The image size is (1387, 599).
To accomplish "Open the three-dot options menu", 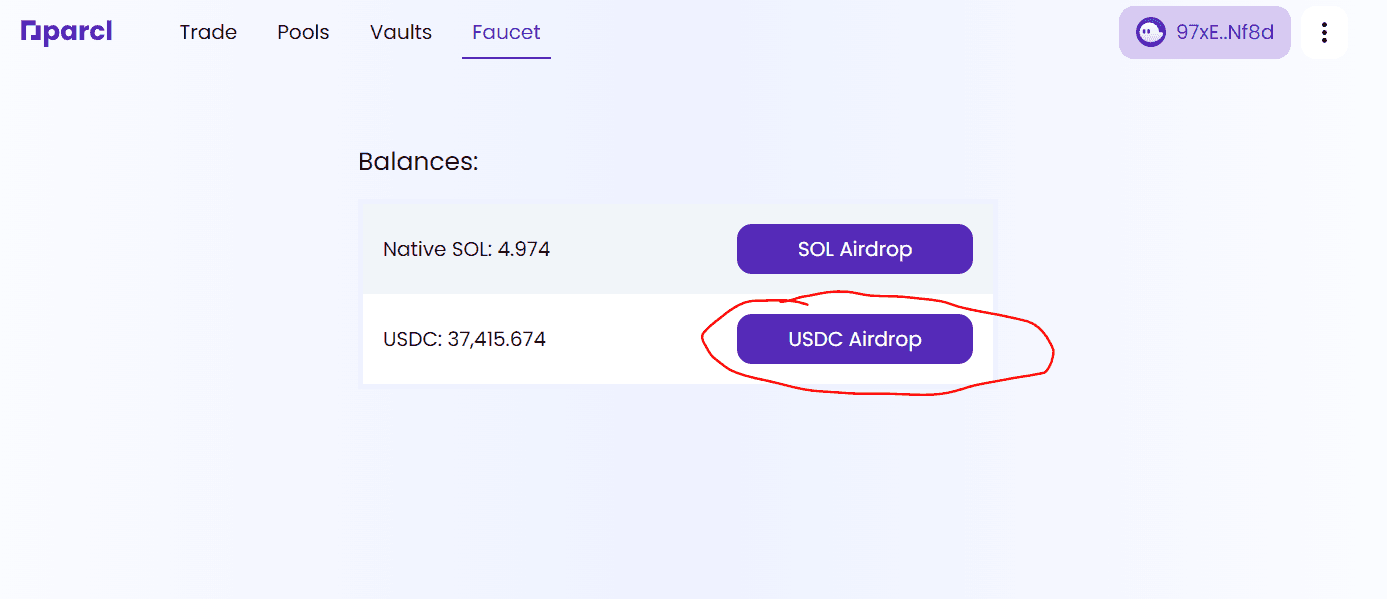I will pos(1324,33).
